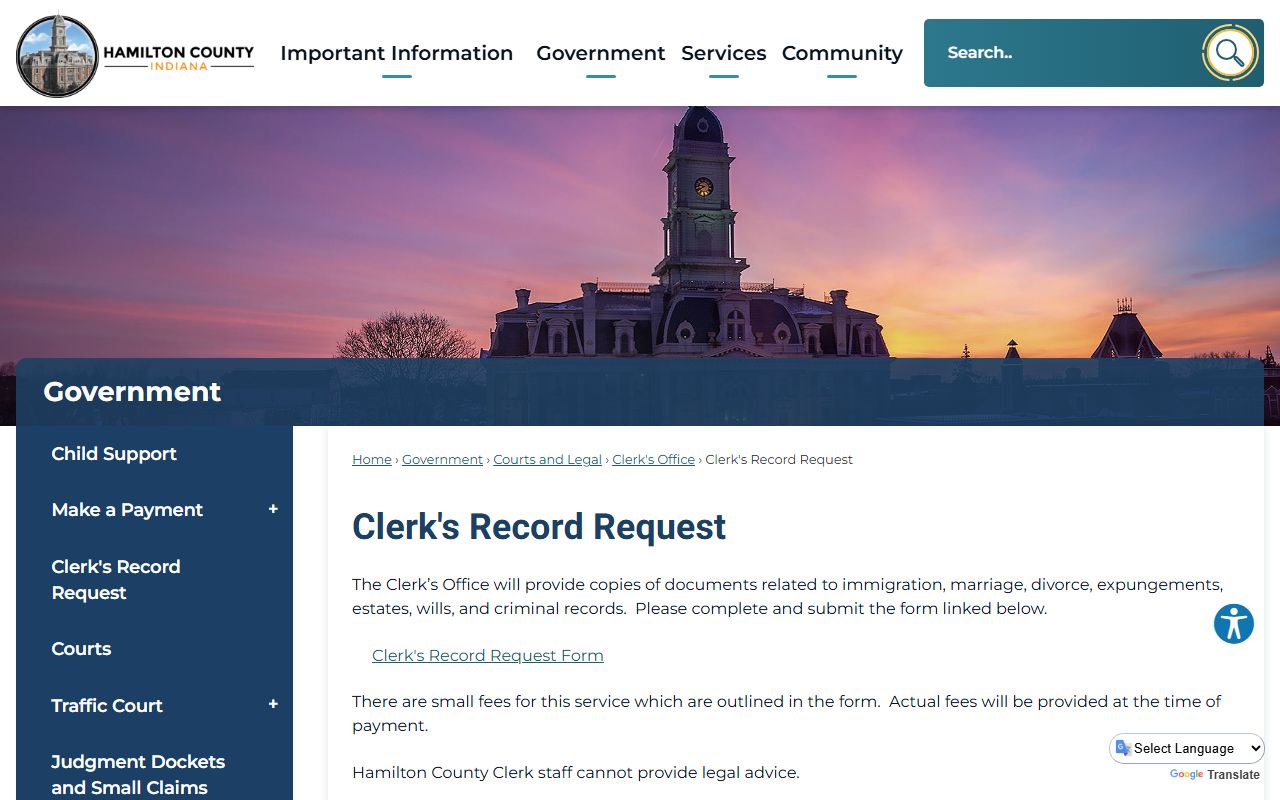Go to the Clerk's Office breadcrumb
The image size is (1280, 800).
tap(653, 460)
